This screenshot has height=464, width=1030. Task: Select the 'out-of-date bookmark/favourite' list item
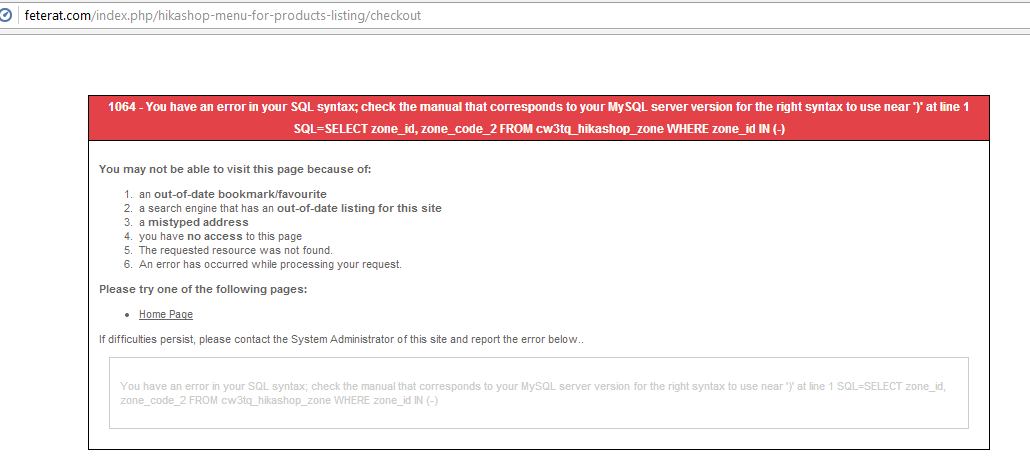pyautogui.click(x=233, y=194)
